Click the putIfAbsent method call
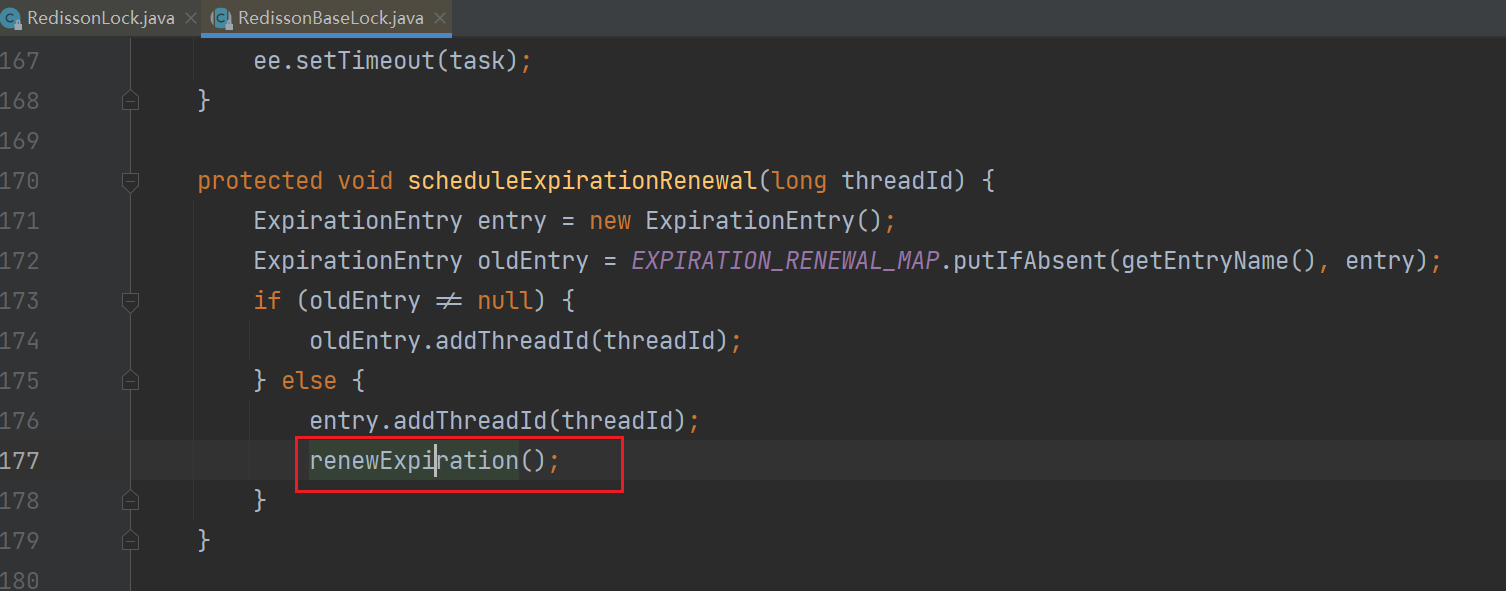The image size is (1506, 591). click(x=1030, y=261)
